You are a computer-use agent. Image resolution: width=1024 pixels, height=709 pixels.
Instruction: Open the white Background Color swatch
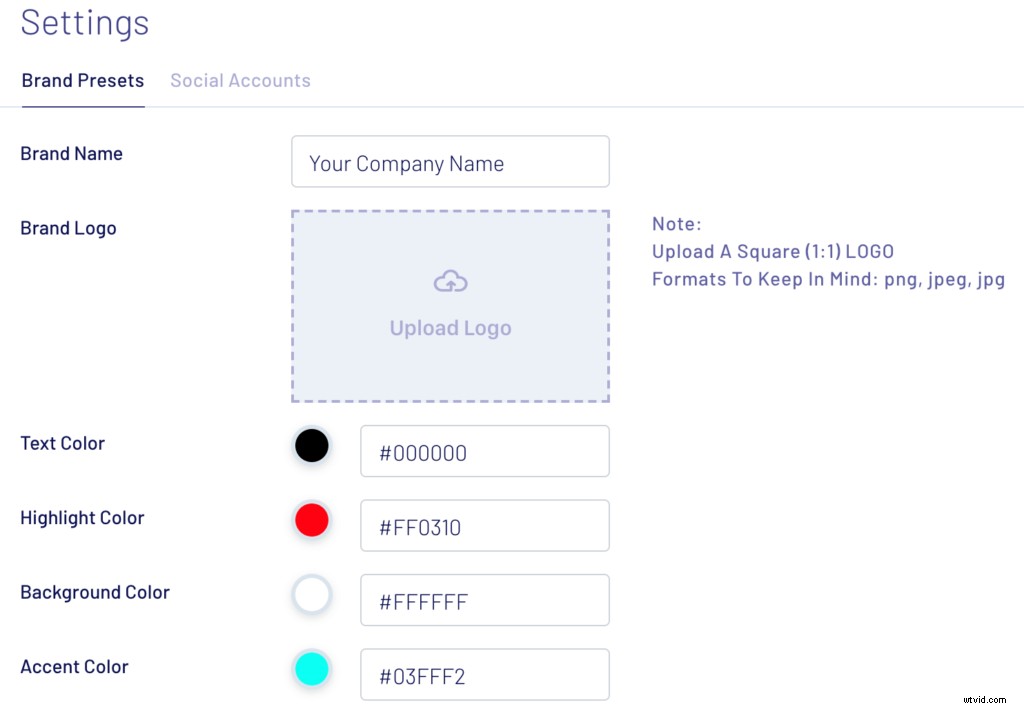click(312, 595)
